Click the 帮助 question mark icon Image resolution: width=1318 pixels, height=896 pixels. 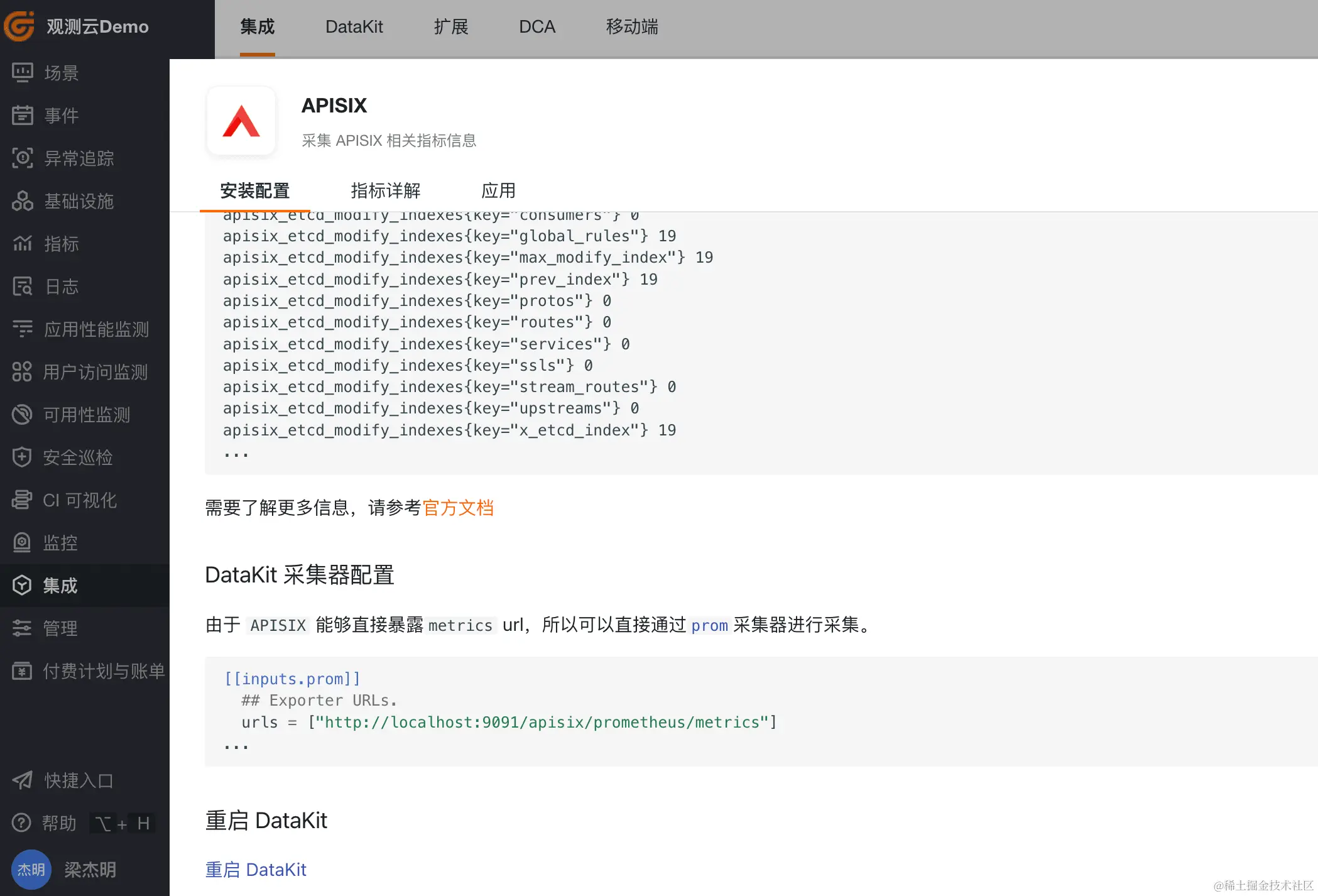click(x=21, y=822)
